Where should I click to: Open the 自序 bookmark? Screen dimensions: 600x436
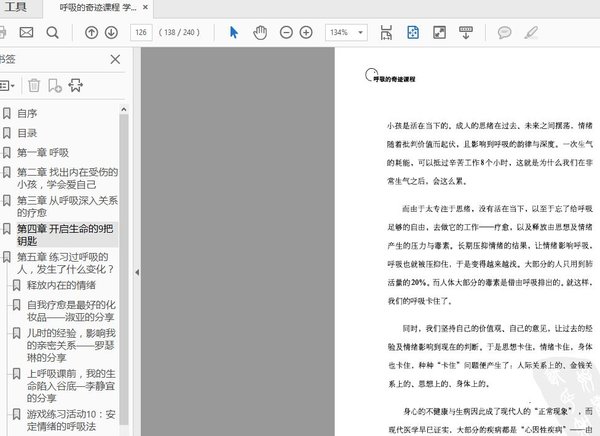(x=27, y=113)
